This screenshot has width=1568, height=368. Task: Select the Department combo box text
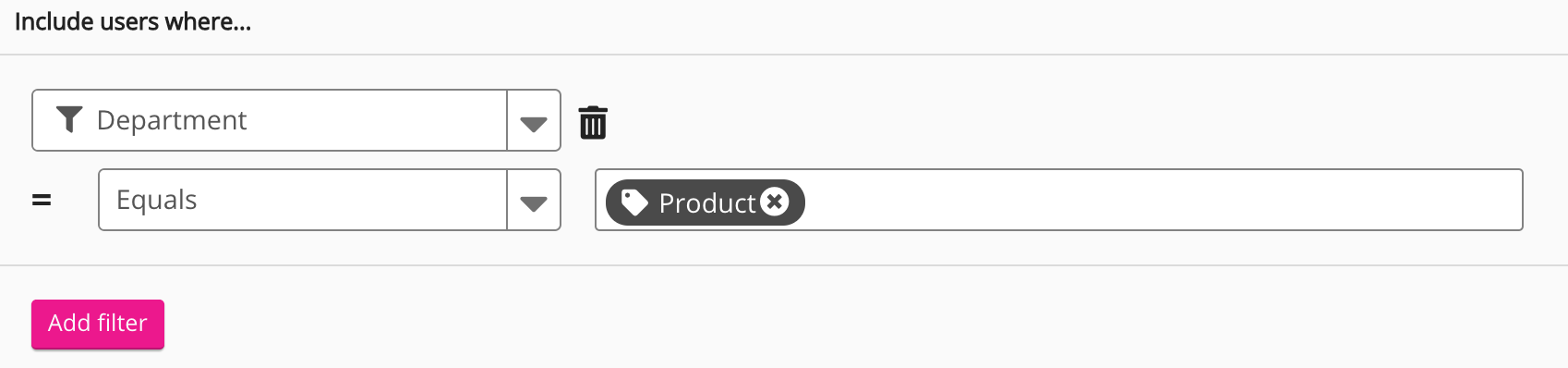coord(172,120)
